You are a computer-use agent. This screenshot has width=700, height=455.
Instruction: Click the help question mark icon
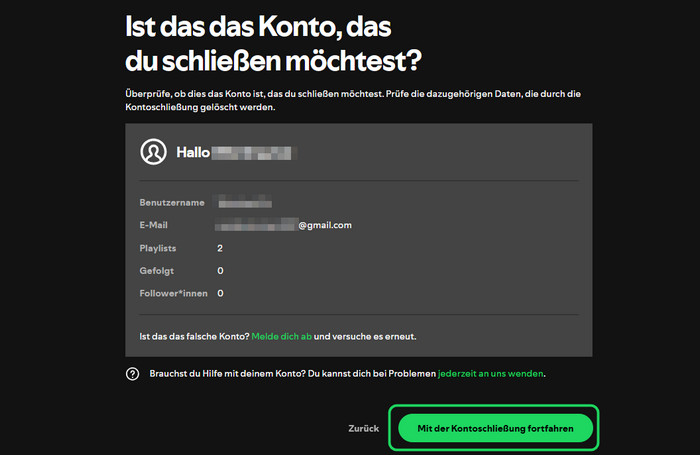[132, 374]
